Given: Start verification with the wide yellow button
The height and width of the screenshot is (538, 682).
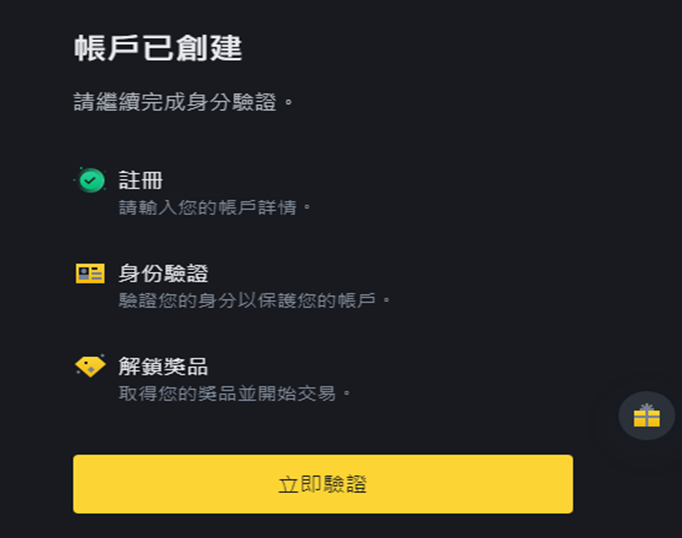Looking at the screenshot, I should (x=323, y=484).
